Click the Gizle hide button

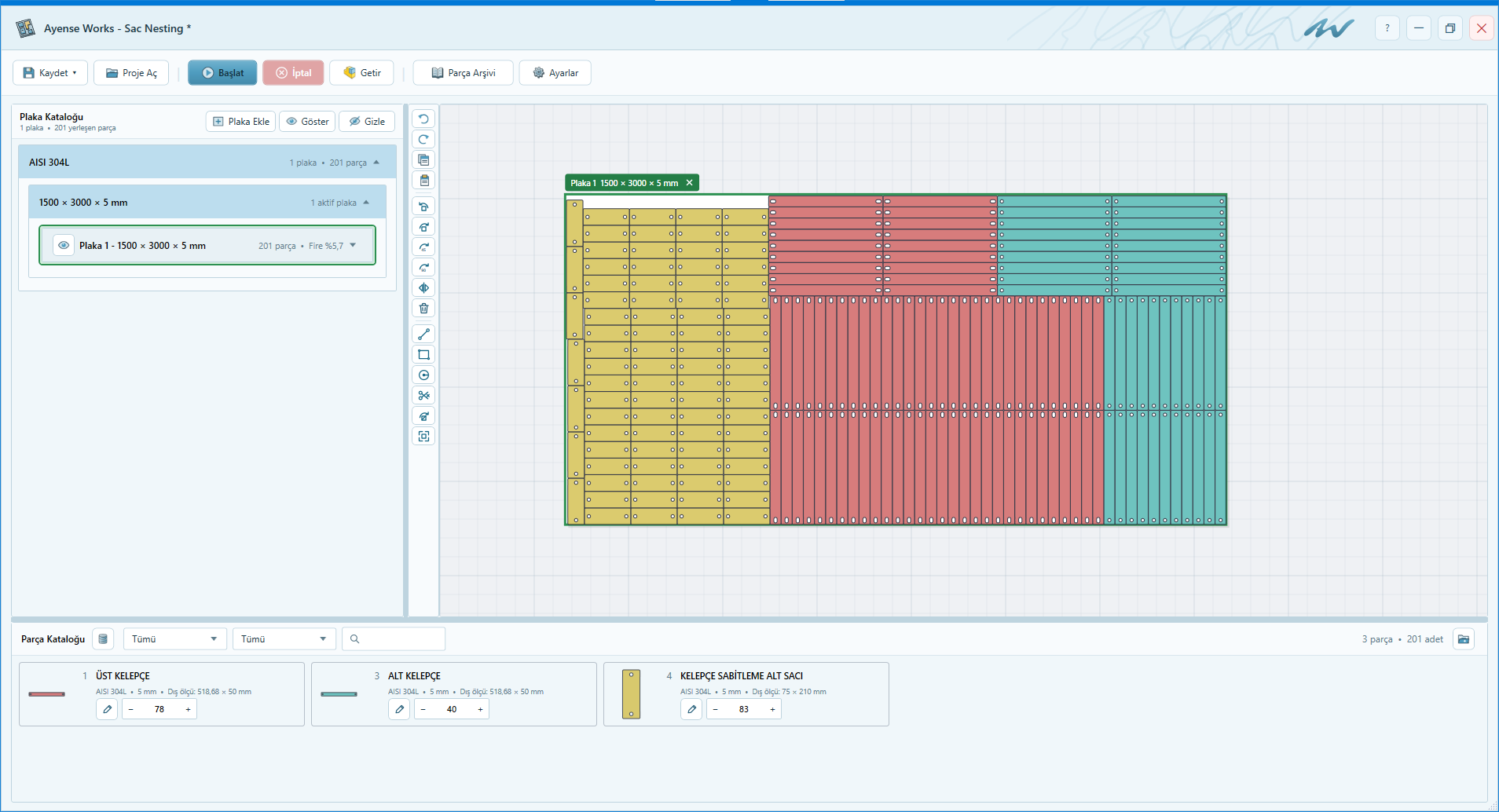367,122
